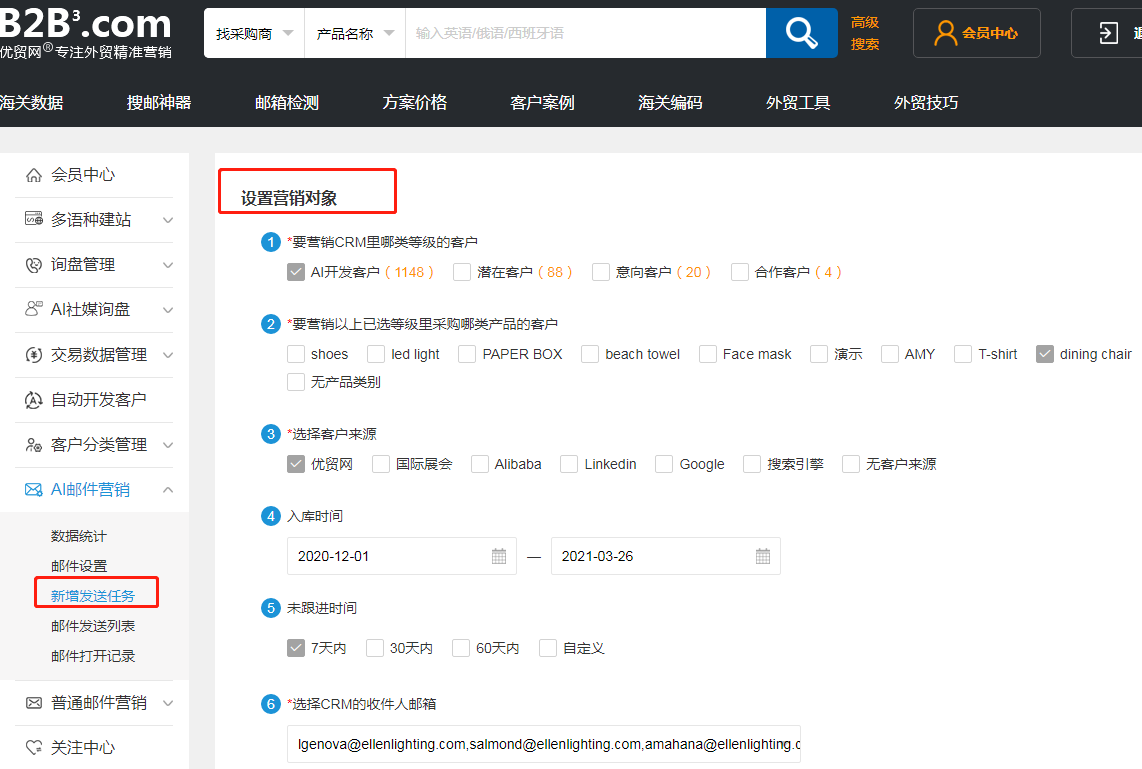Click the icon beside 自动开发客户
1142x769 pixels.
coord(34,400)
